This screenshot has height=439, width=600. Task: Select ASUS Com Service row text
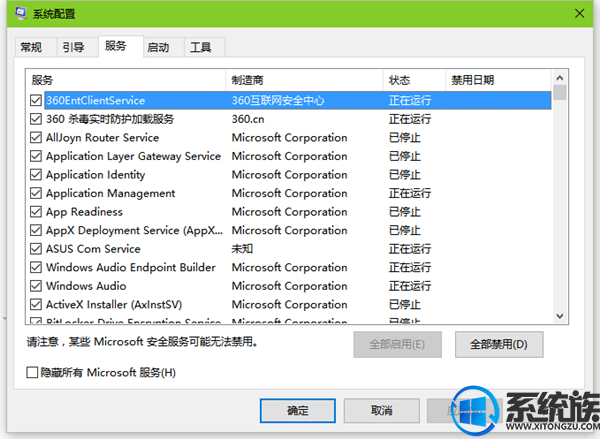pyautogui.click(x=93, y=249)
